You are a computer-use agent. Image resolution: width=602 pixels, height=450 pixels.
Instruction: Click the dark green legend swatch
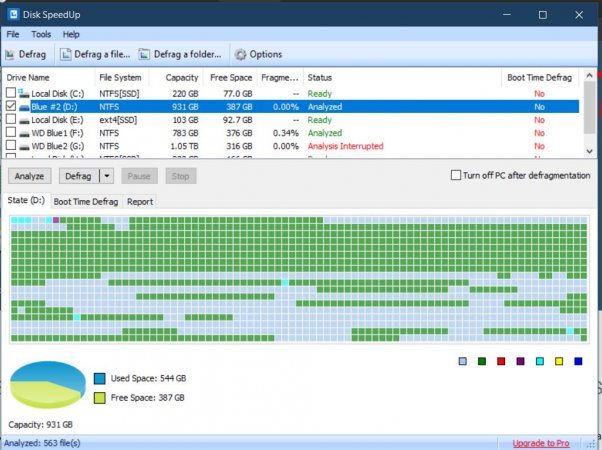pyautogui.click(x=482, y=361)
